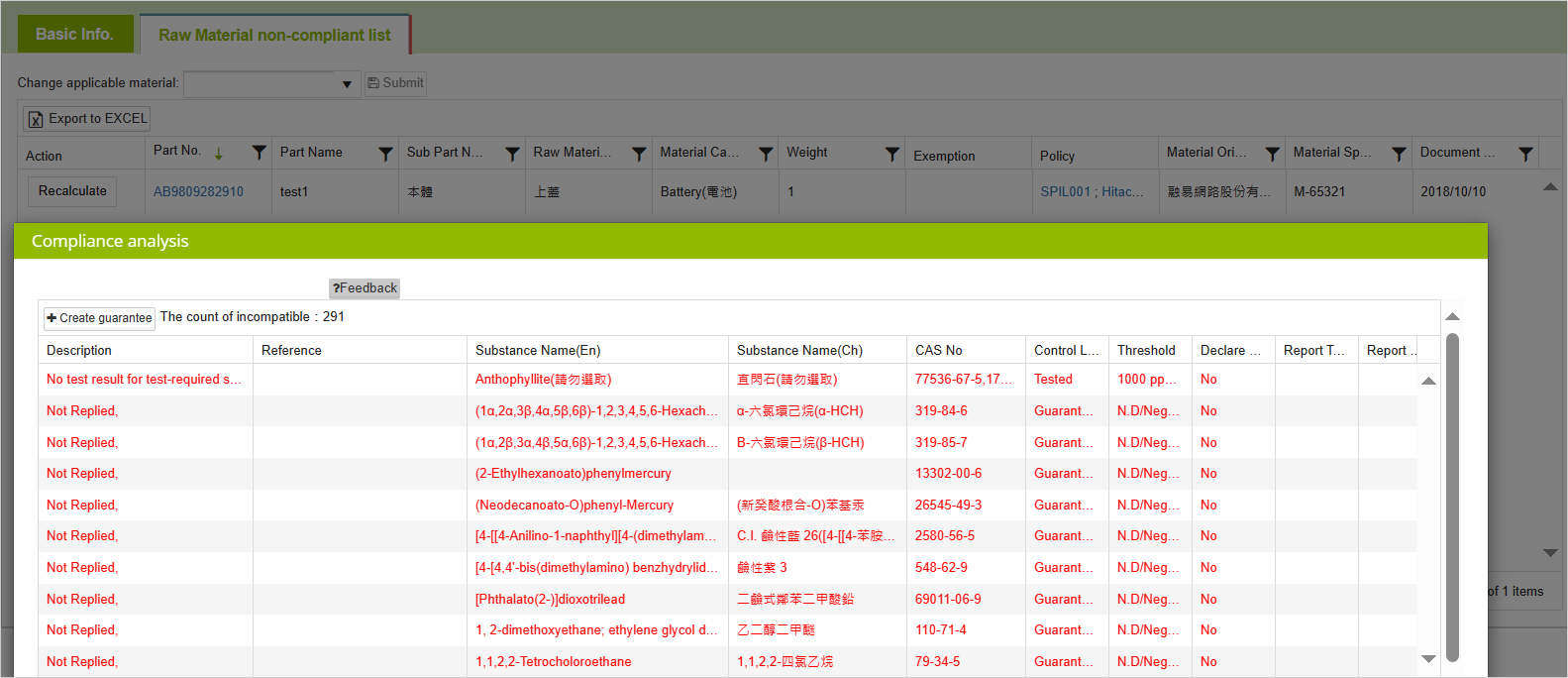Click the Material Ca... filter funnel
Viewport: 1568px width, 678px height.
[x=766, y=154]
